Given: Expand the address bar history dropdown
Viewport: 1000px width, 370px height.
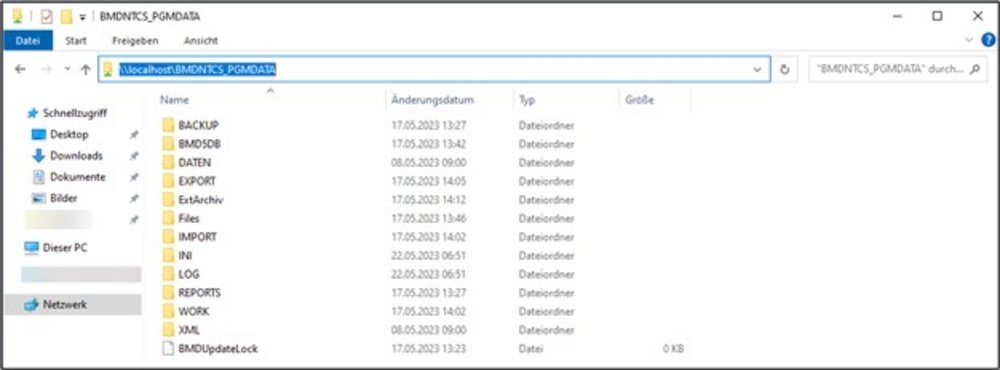Looking at the screenshot, I should point(757,70).
